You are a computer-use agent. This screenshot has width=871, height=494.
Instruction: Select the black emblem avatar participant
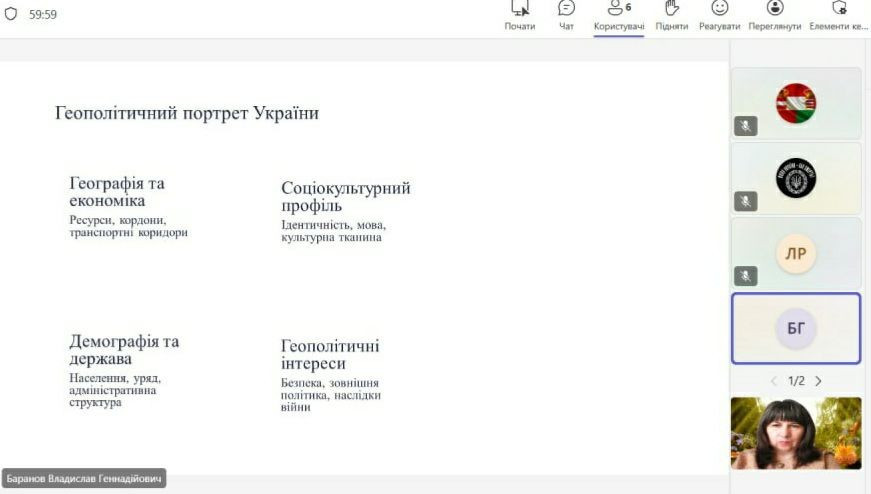[x=796, y=178]
